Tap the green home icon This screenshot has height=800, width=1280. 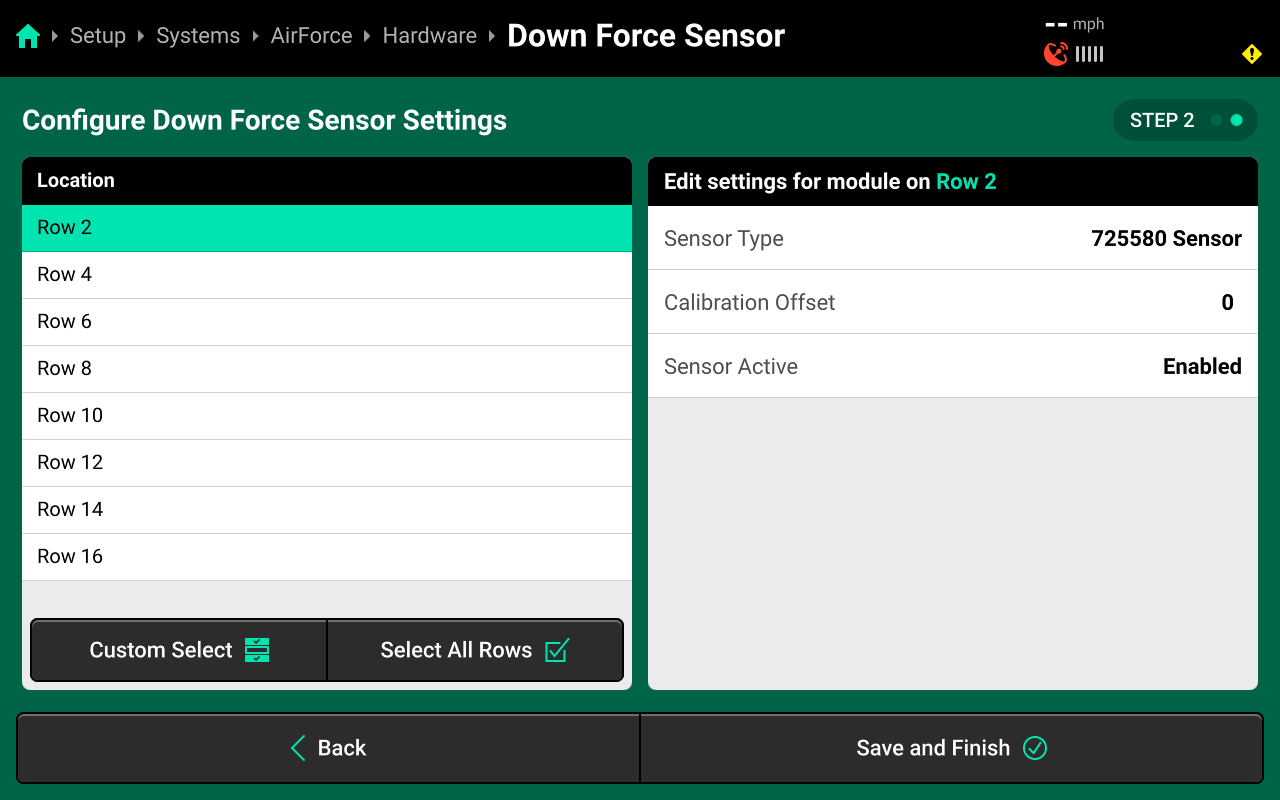27,35
